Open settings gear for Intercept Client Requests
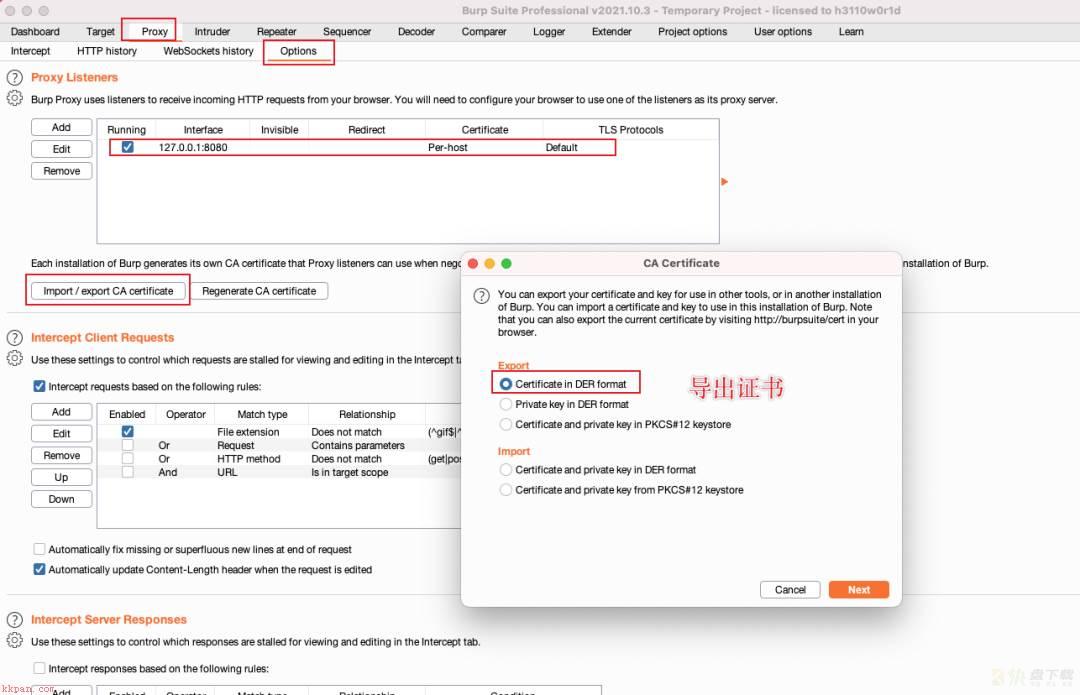1080x695 pixels. (x=14, y=359)
